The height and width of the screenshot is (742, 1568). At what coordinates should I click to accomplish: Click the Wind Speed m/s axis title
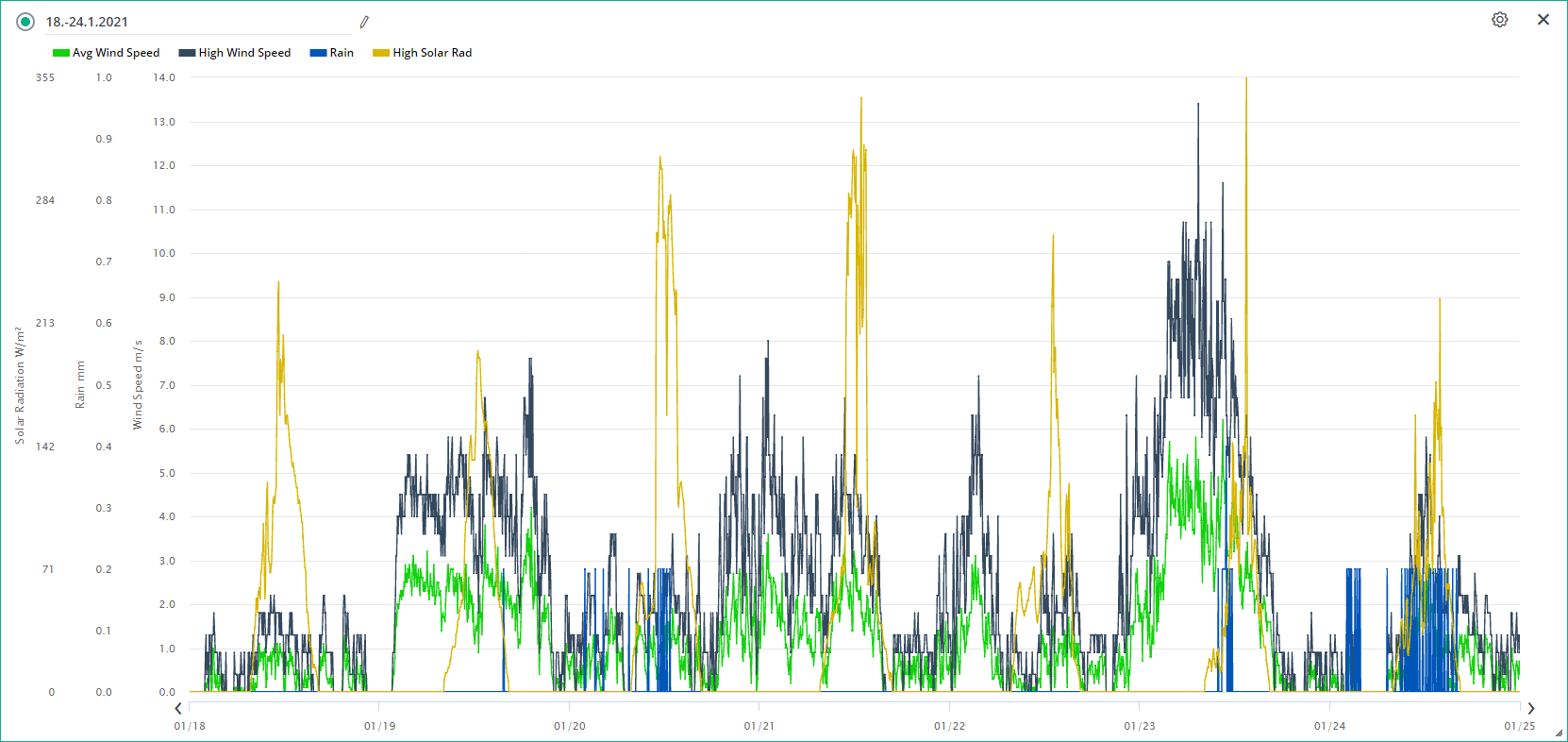[138, 385]
